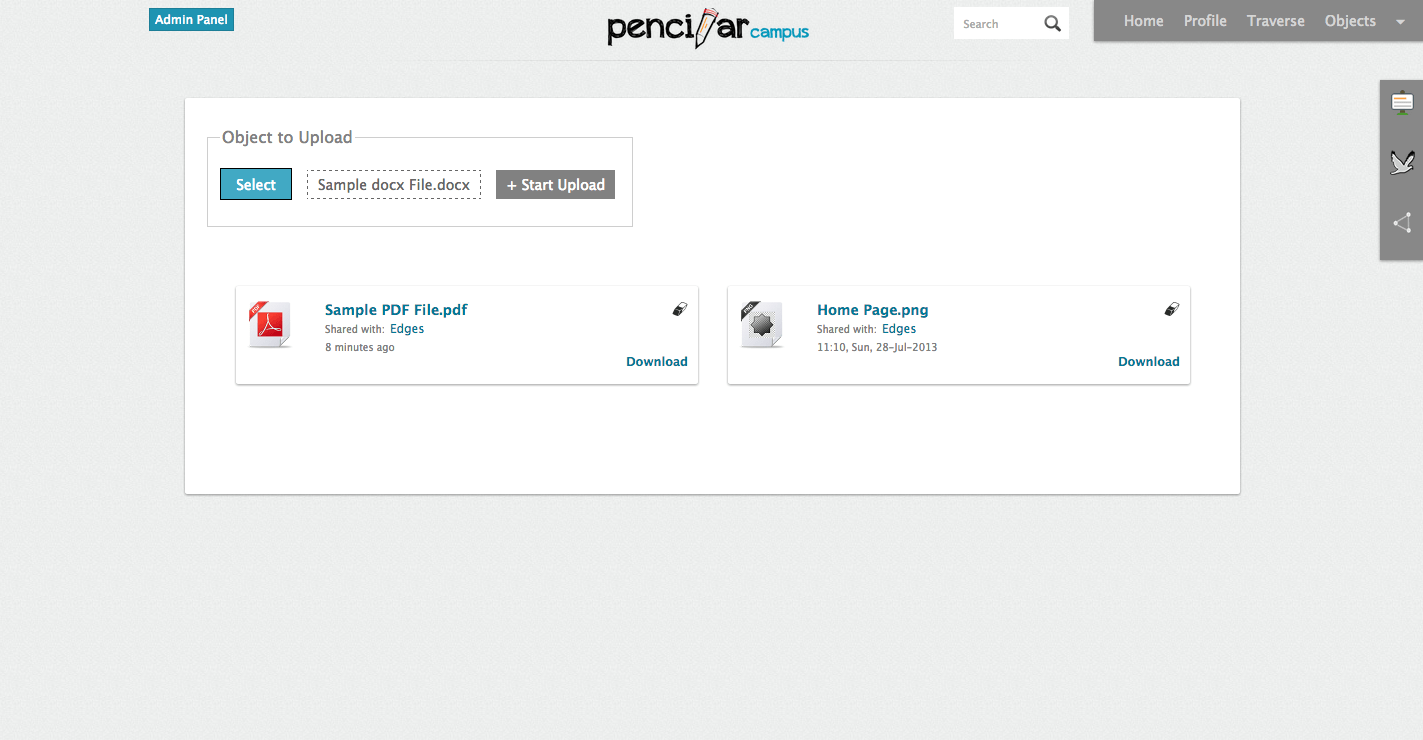1423x740 pixels.
Task: Open the Home menu item
Action: click(1143, 21)
